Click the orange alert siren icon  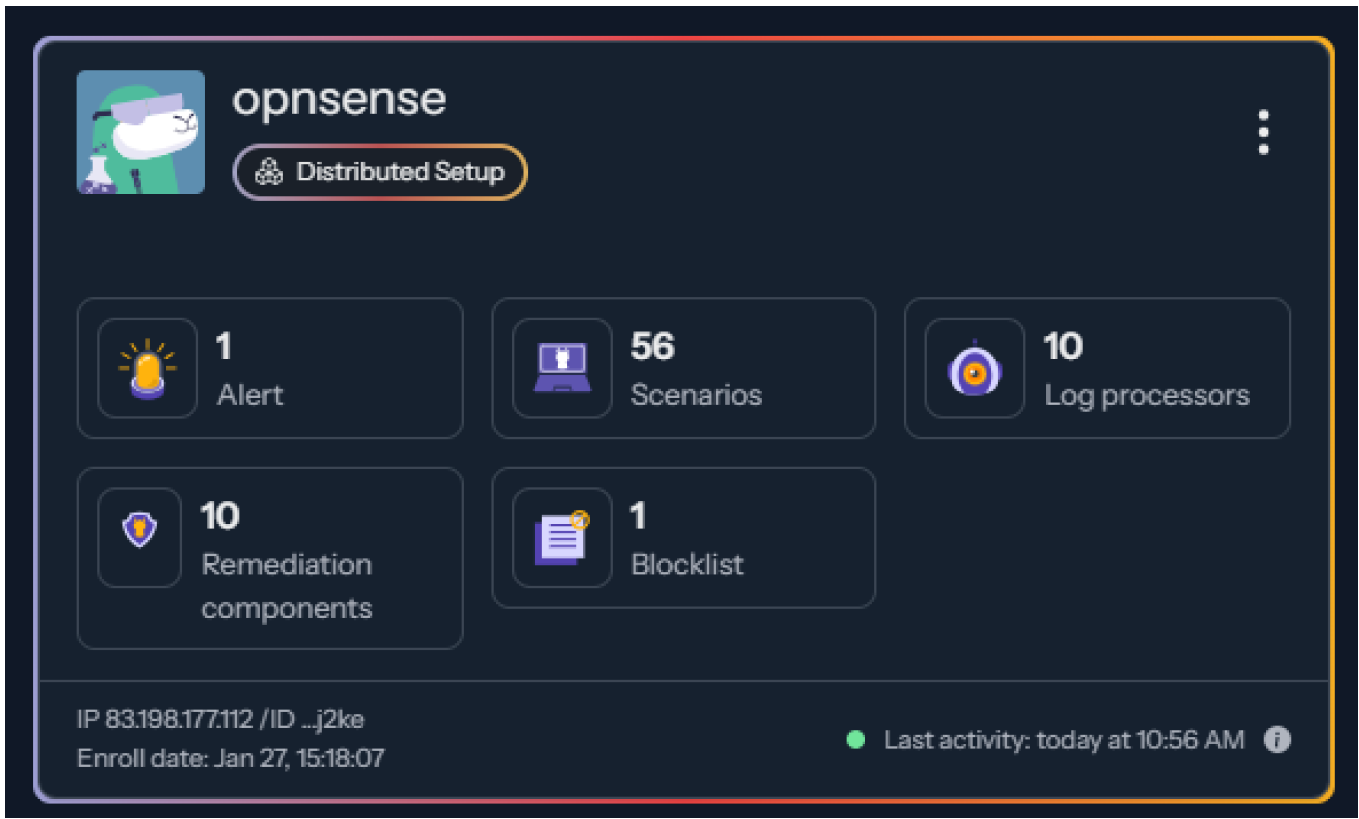point(147,368)
